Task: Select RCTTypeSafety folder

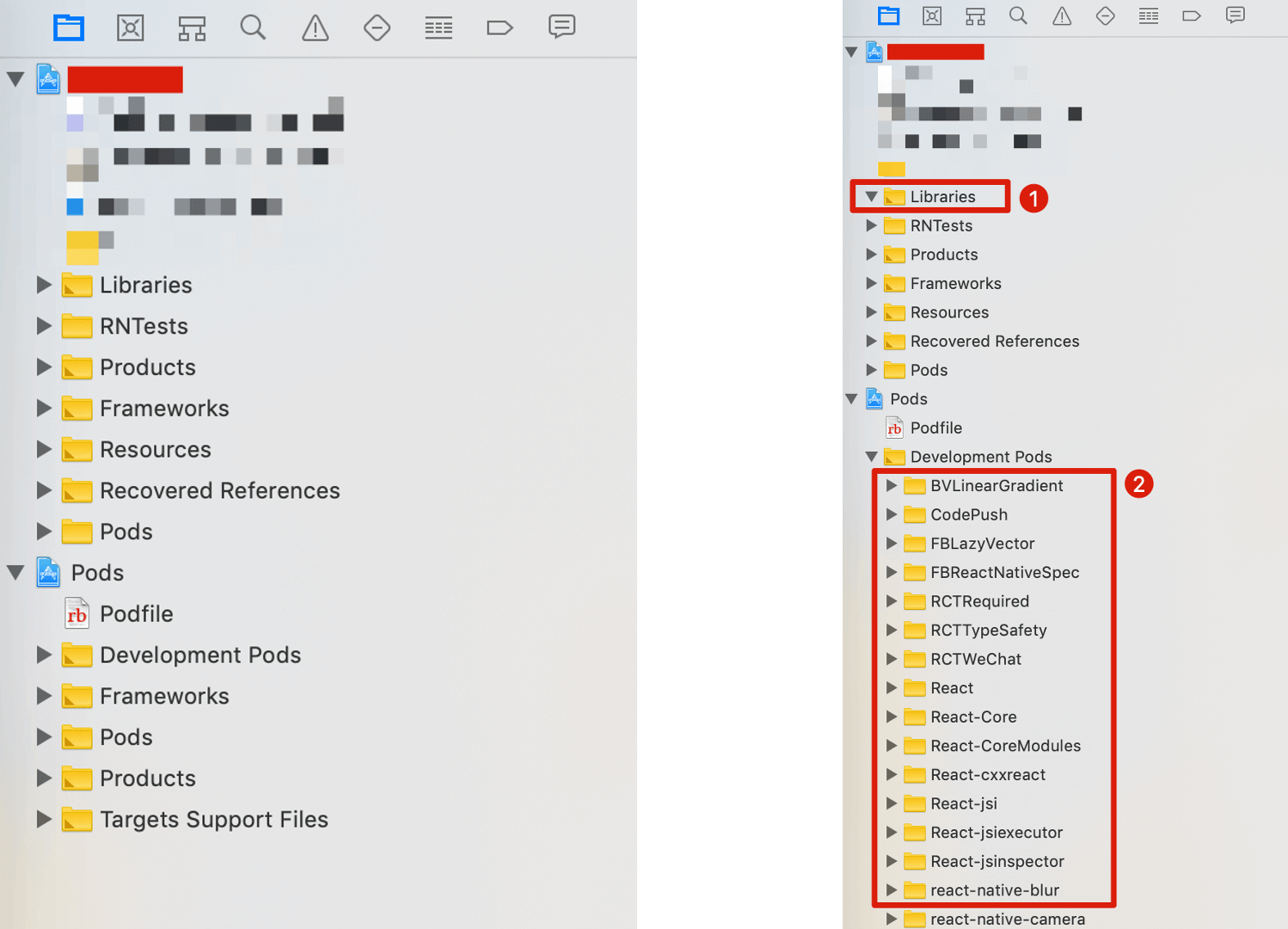Action: 975,631
